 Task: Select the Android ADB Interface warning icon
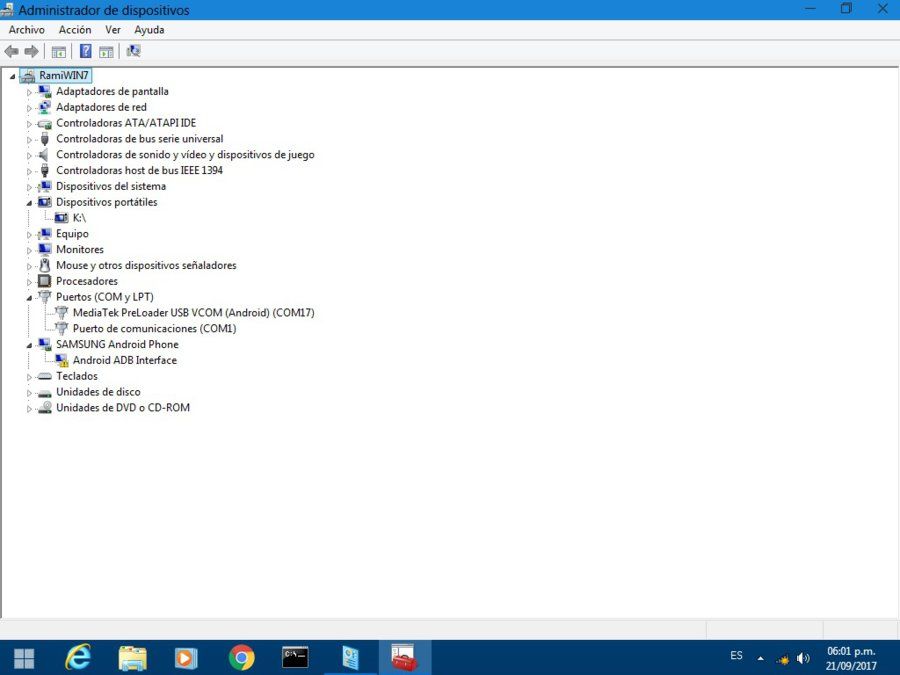click(x=61, y=360)
